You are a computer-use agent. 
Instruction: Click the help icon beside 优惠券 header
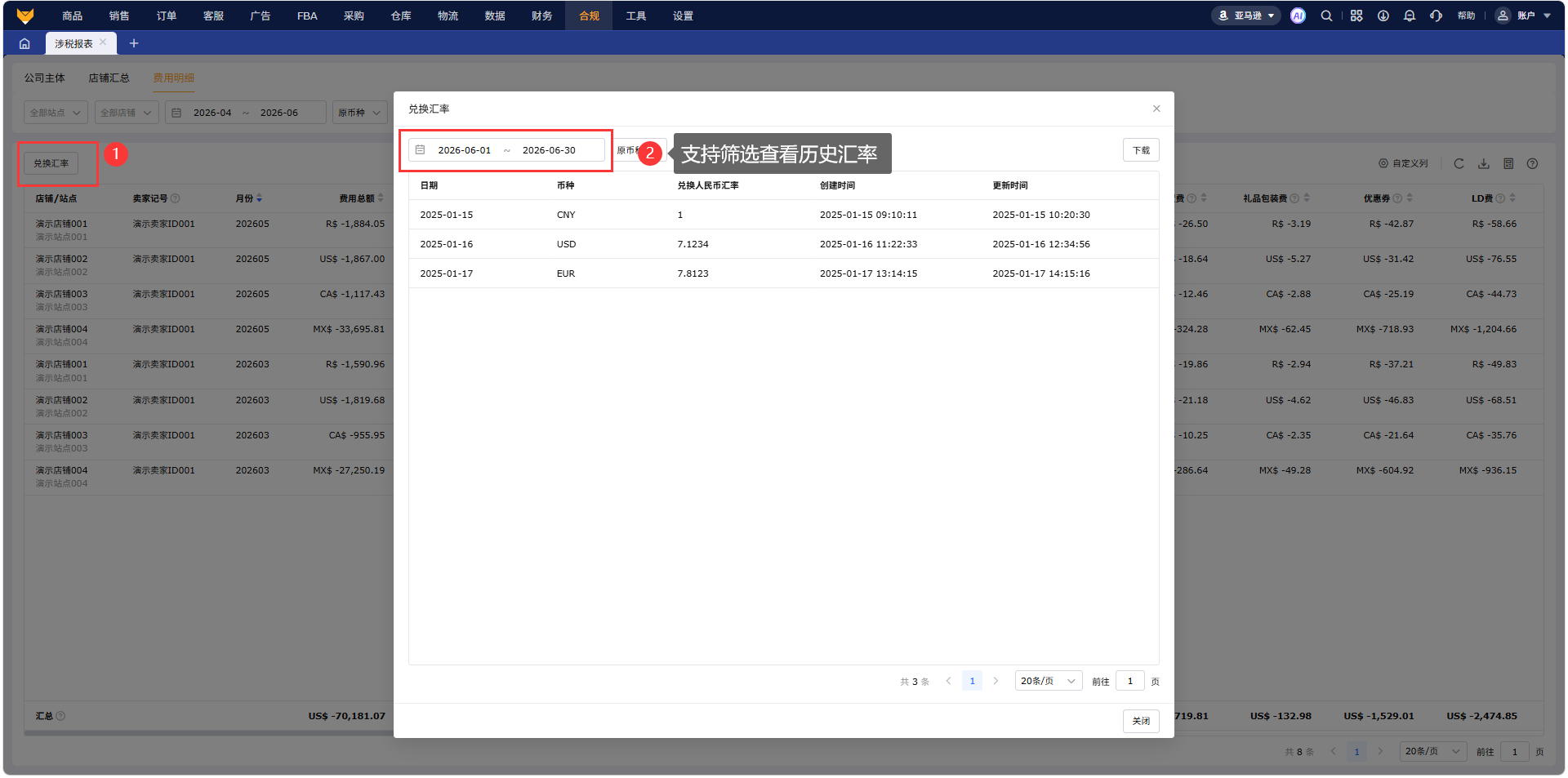[x=1397, y=198]
